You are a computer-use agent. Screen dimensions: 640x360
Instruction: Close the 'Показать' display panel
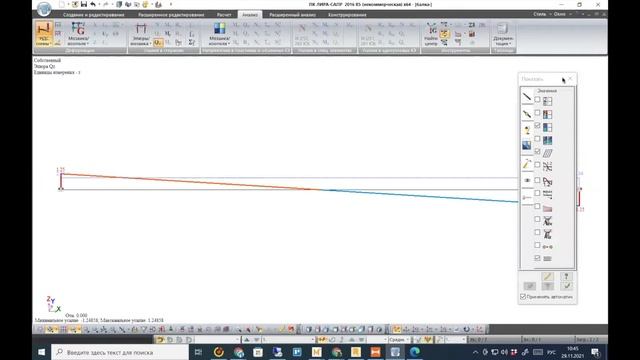tap(570, 79)
